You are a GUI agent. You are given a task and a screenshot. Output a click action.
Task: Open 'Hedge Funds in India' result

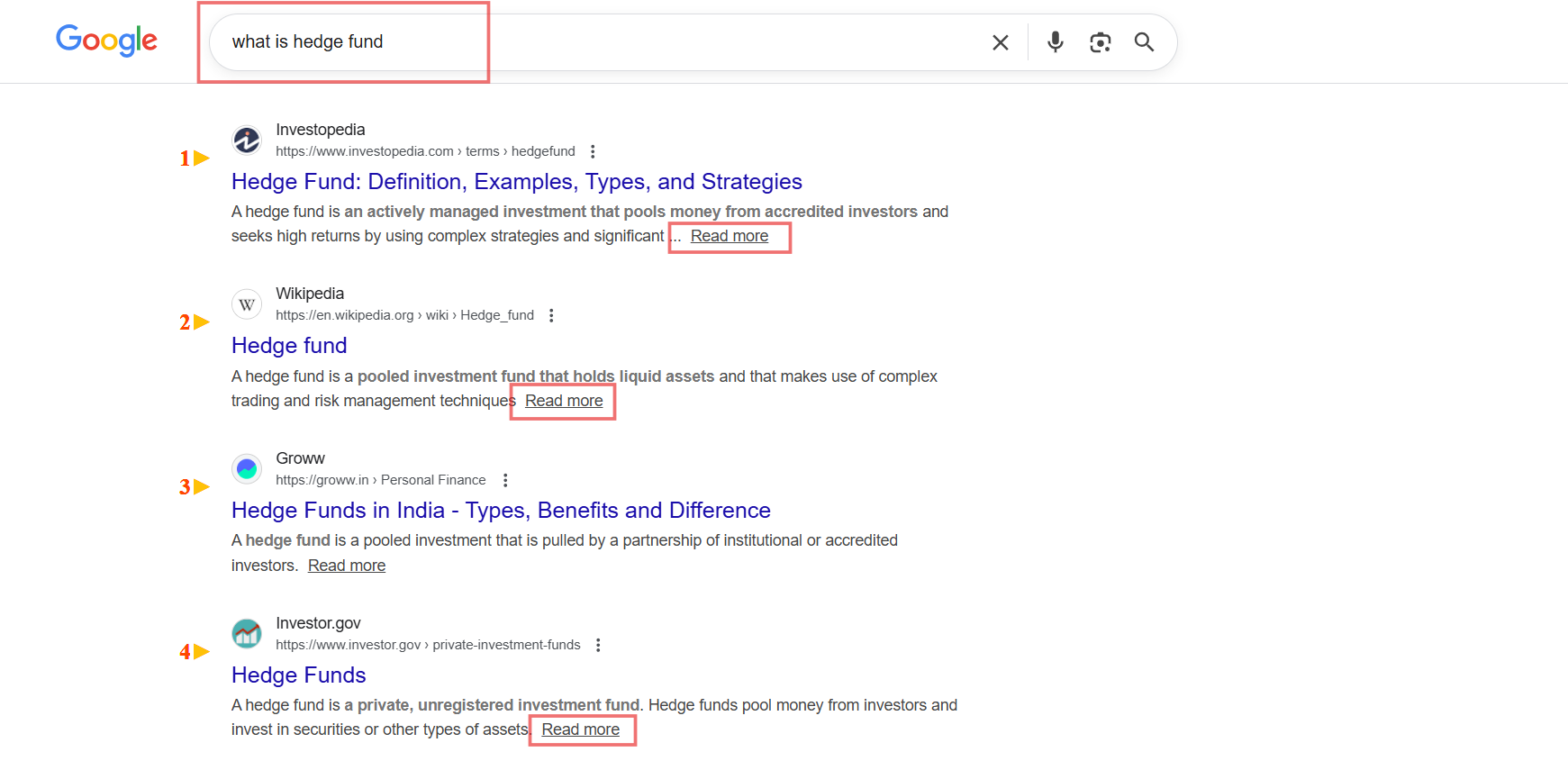501,511
